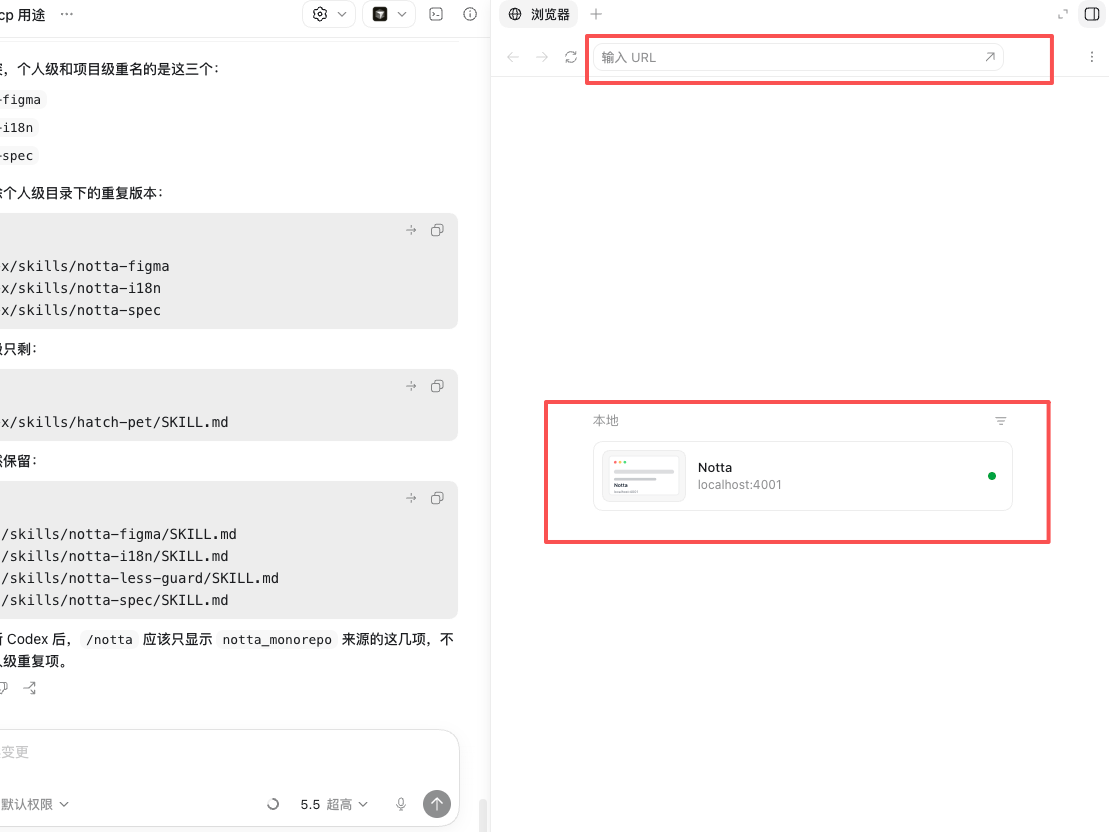Viewport: 1109px width, 832px height.
Task: Add a new tab with the plus icon
Action: pyautogui.click(x=596, y=14)
